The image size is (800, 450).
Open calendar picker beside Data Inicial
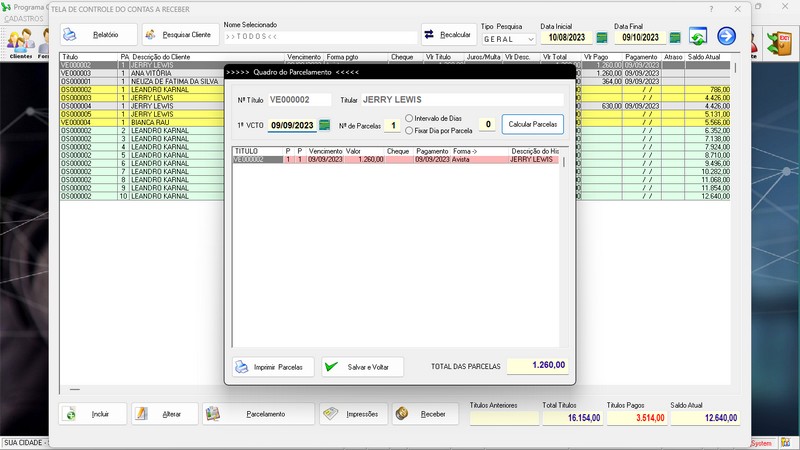click(x=602, y=37)
